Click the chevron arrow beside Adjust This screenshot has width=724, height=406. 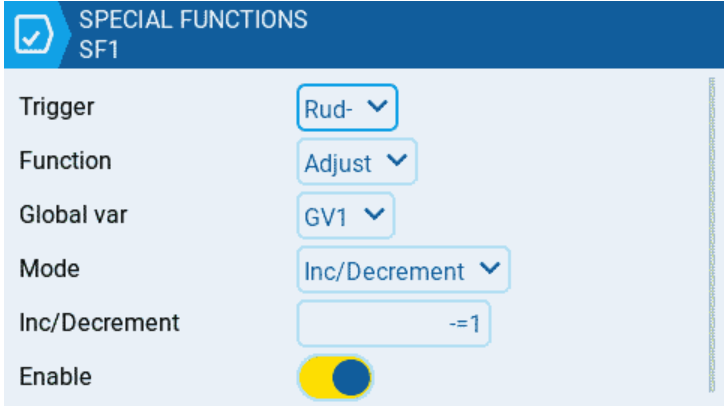click(x=397, y=160)
